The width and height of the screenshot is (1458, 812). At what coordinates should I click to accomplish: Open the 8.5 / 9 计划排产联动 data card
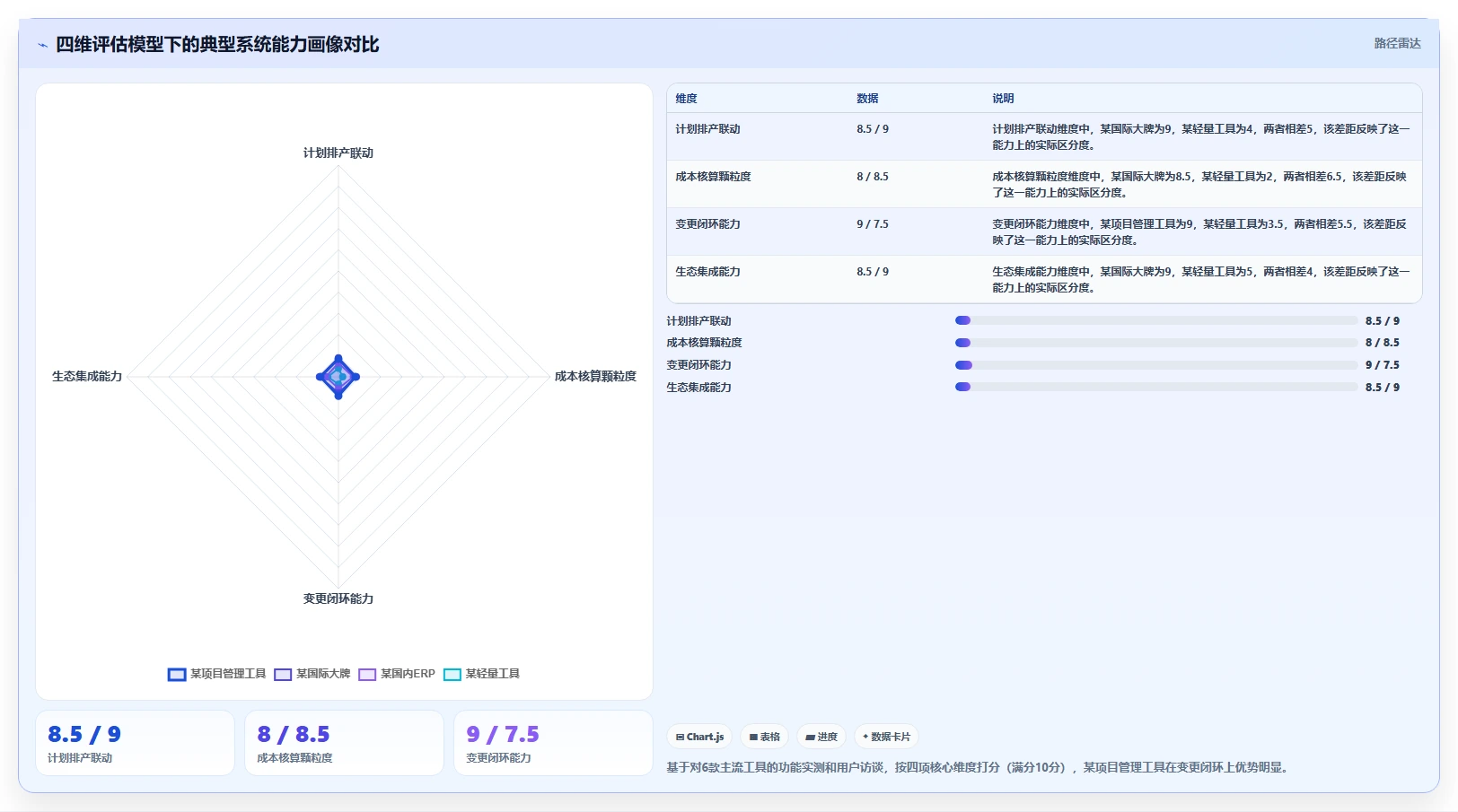pyautogui.click(x=135, y=743)
